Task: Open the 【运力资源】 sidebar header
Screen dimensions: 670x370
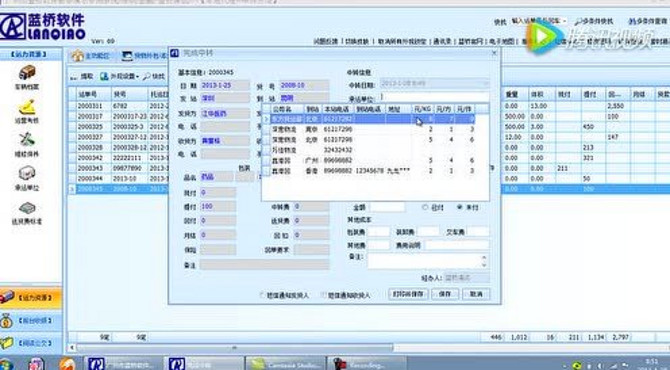Action: pos(29,54)
